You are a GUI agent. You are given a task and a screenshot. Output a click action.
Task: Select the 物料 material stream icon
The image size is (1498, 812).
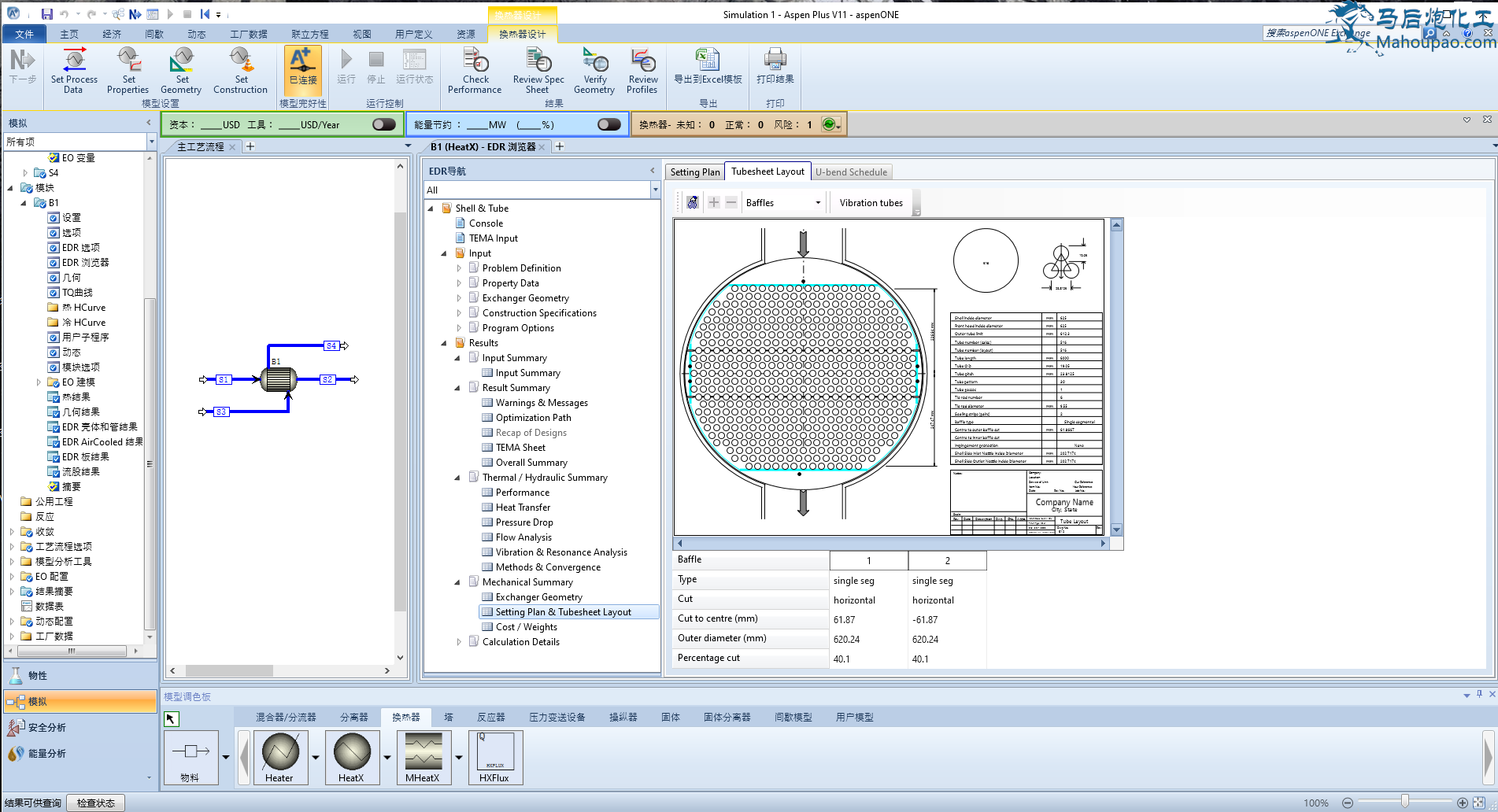(190, 757)
